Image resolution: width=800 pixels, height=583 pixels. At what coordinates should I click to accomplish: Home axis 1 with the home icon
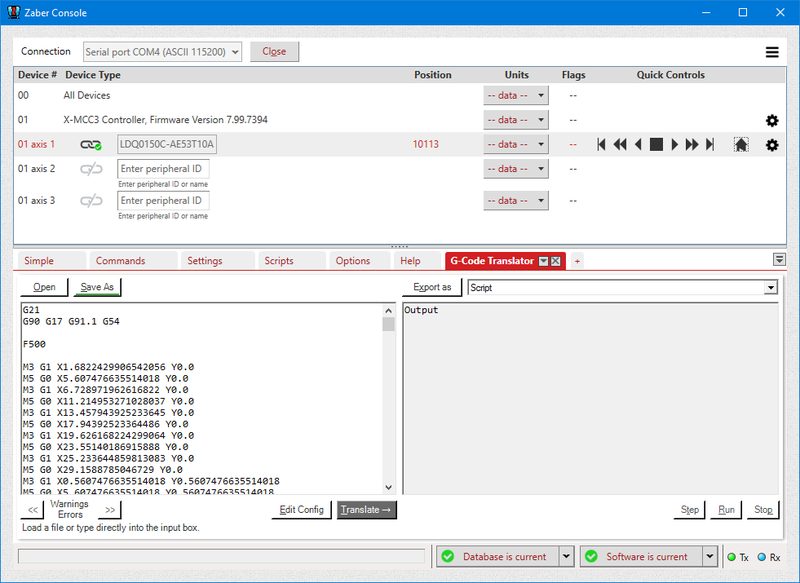pyautogui.click(x=741, y=145)
